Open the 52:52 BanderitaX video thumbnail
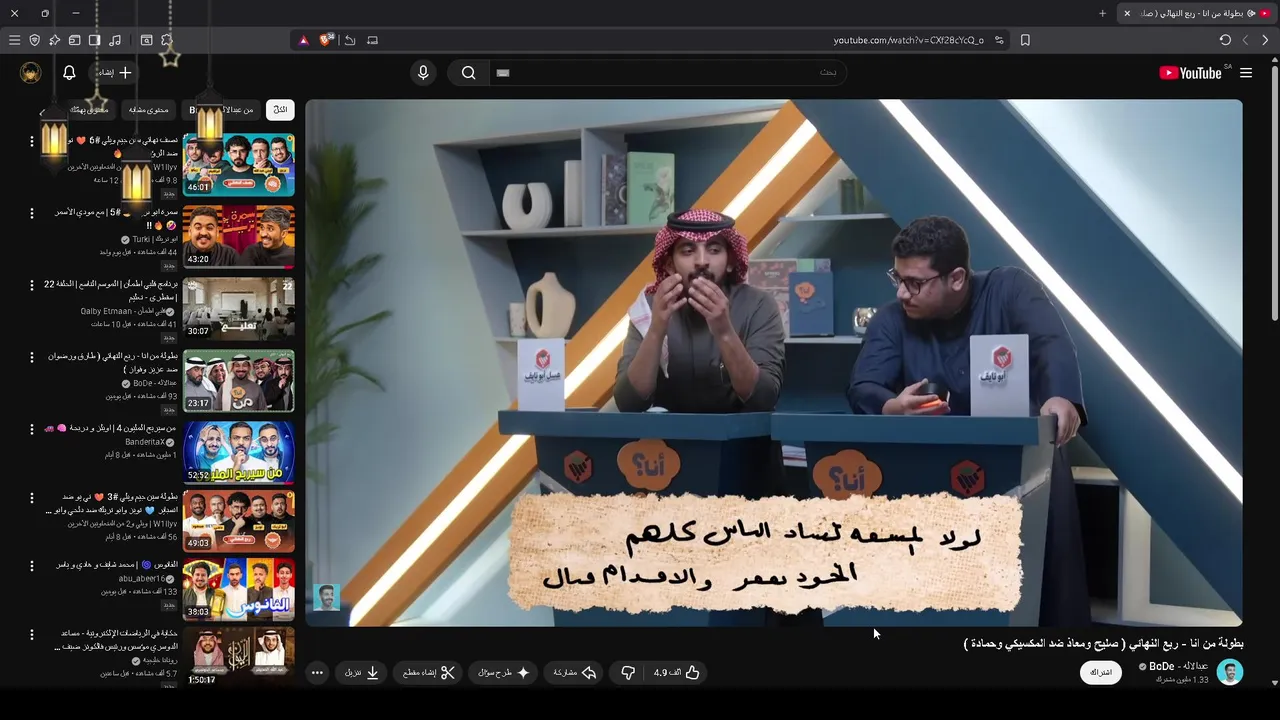The image size is (1280, 720). [238, 452]
